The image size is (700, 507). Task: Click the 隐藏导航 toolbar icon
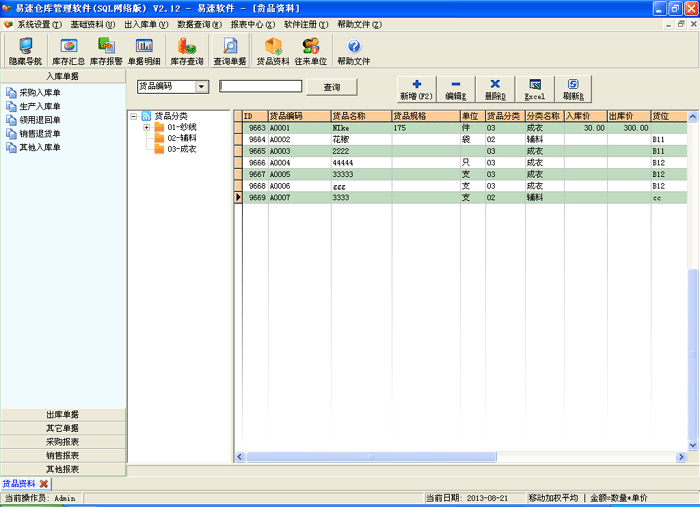[x=26, y=51]
